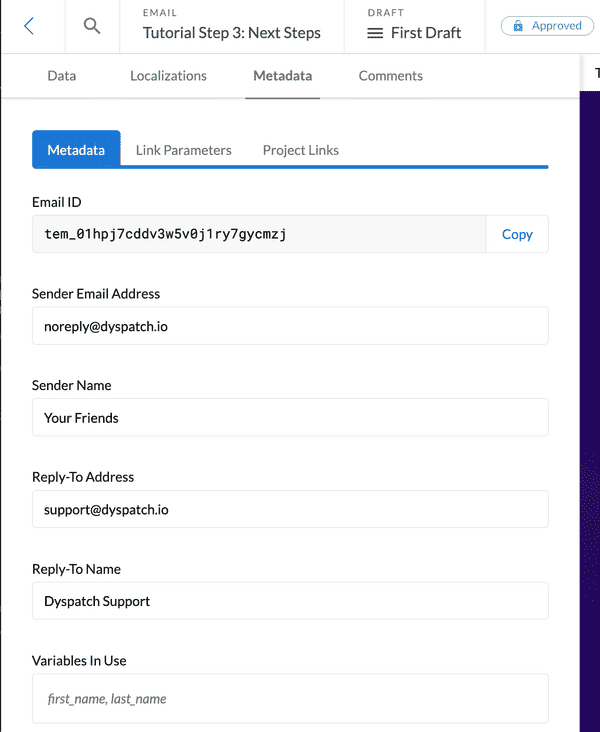
Task: Click the lock icon in Approved badge
Action: click(x=518, y=26)
